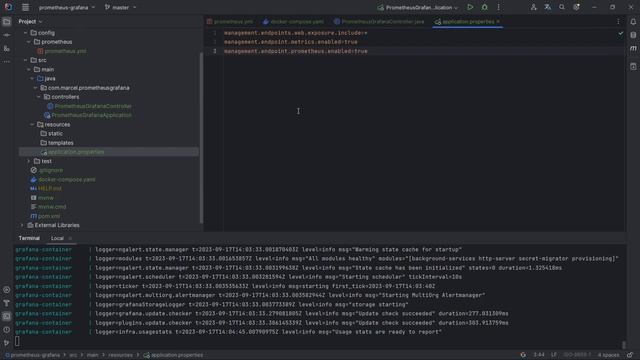
Task: Open the master branch dropdown
Action: click(120, 7)
